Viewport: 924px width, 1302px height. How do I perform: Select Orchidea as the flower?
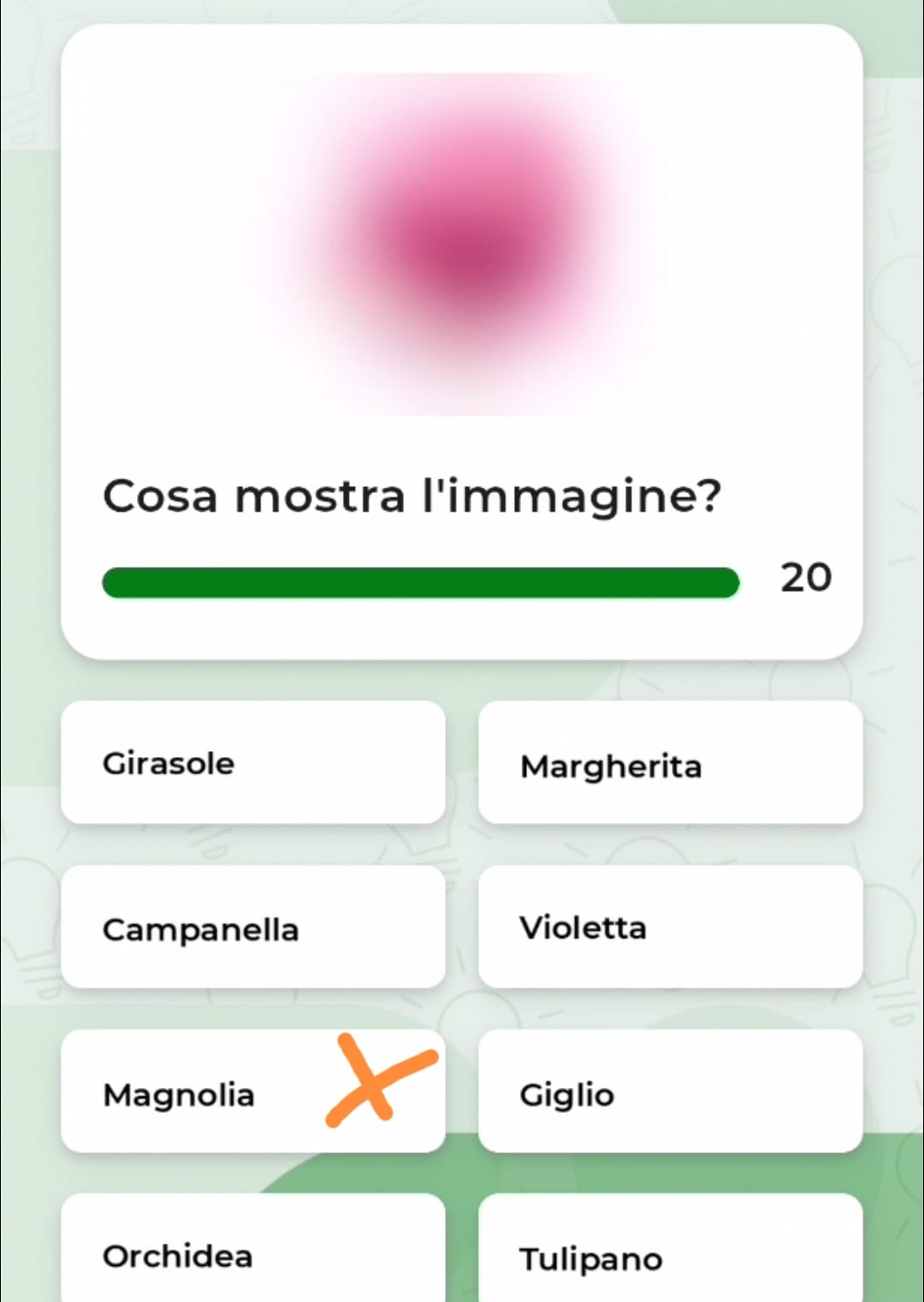(x=253, y=1247)
